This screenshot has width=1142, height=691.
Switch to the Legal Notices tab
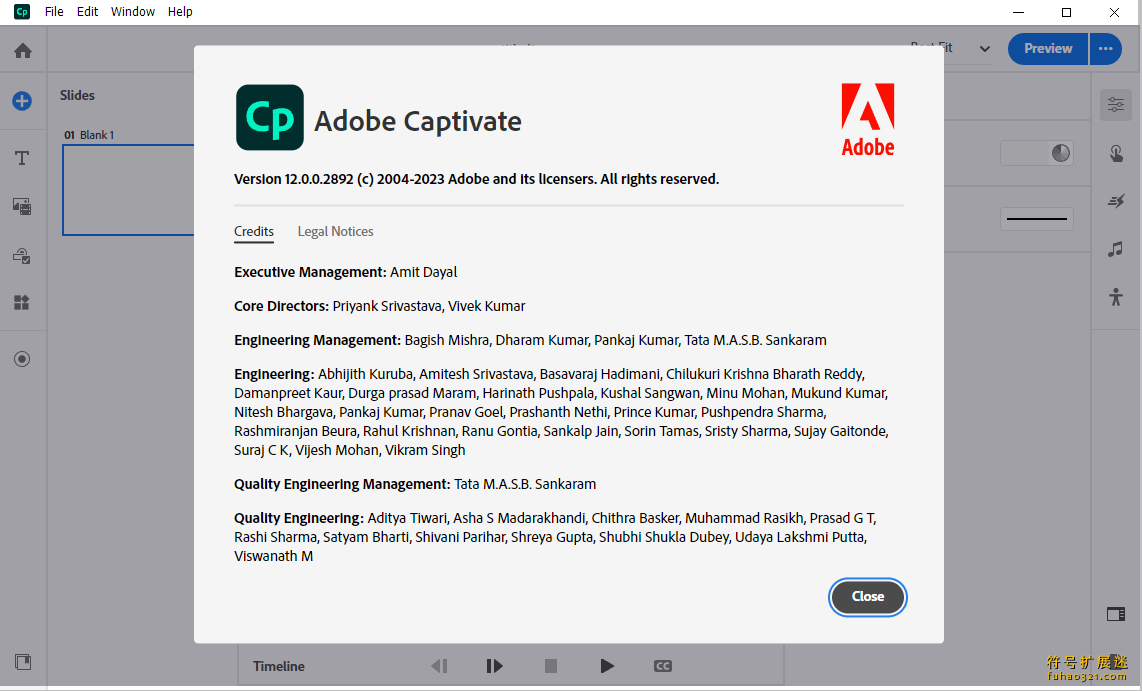pyautogui.click(x=335, y=231)
